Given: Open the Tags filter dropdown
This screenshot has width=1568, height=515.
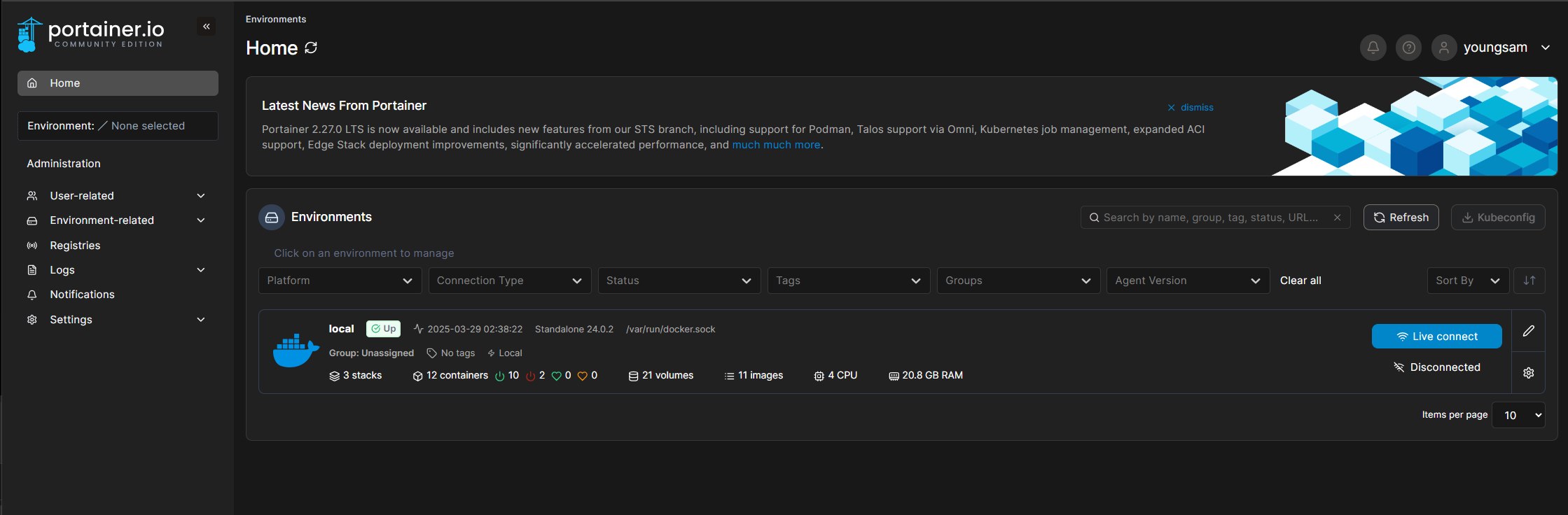Looking at the screenshot, I should pos(849,281).
